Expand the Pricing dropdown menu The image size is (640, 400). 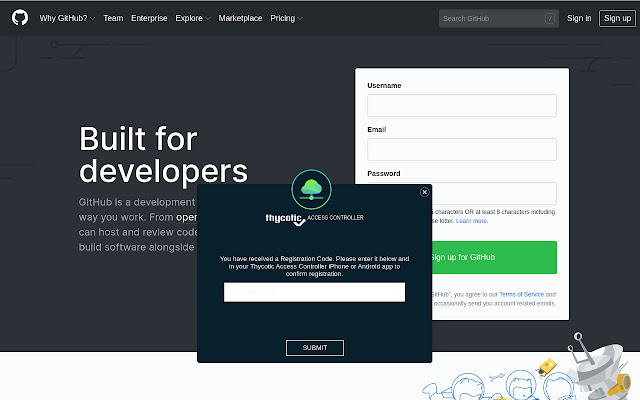(x=286, y=18)
